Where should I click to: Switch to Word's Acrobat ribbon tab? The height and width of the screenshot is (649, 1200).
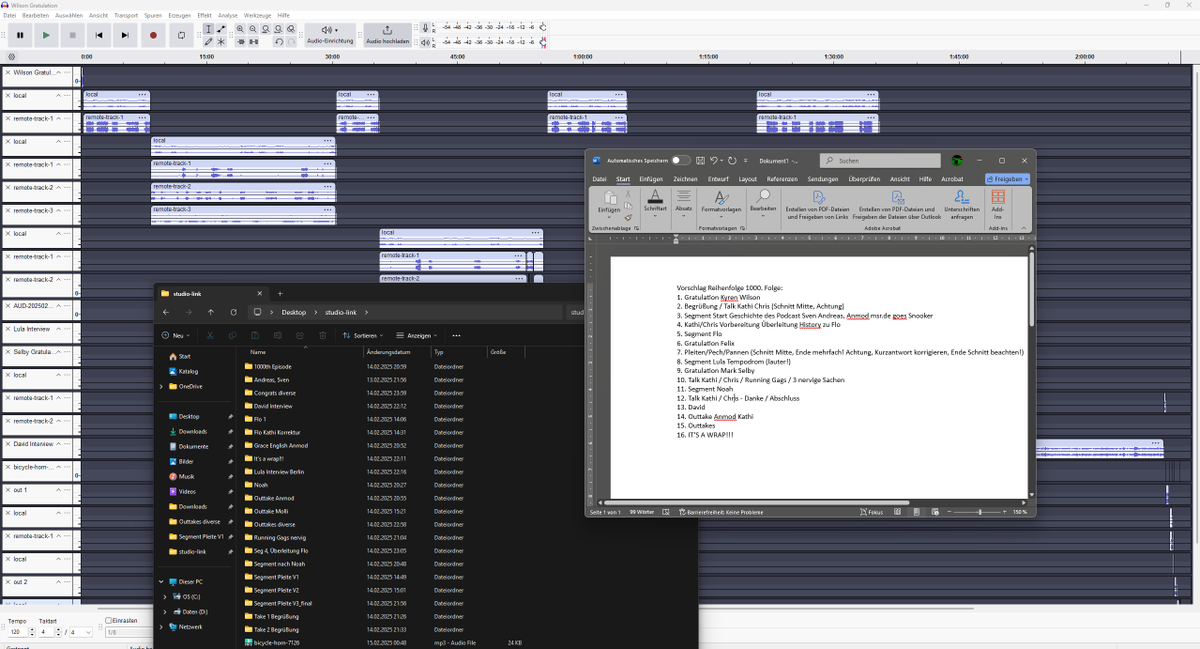[x=952, y=179]
